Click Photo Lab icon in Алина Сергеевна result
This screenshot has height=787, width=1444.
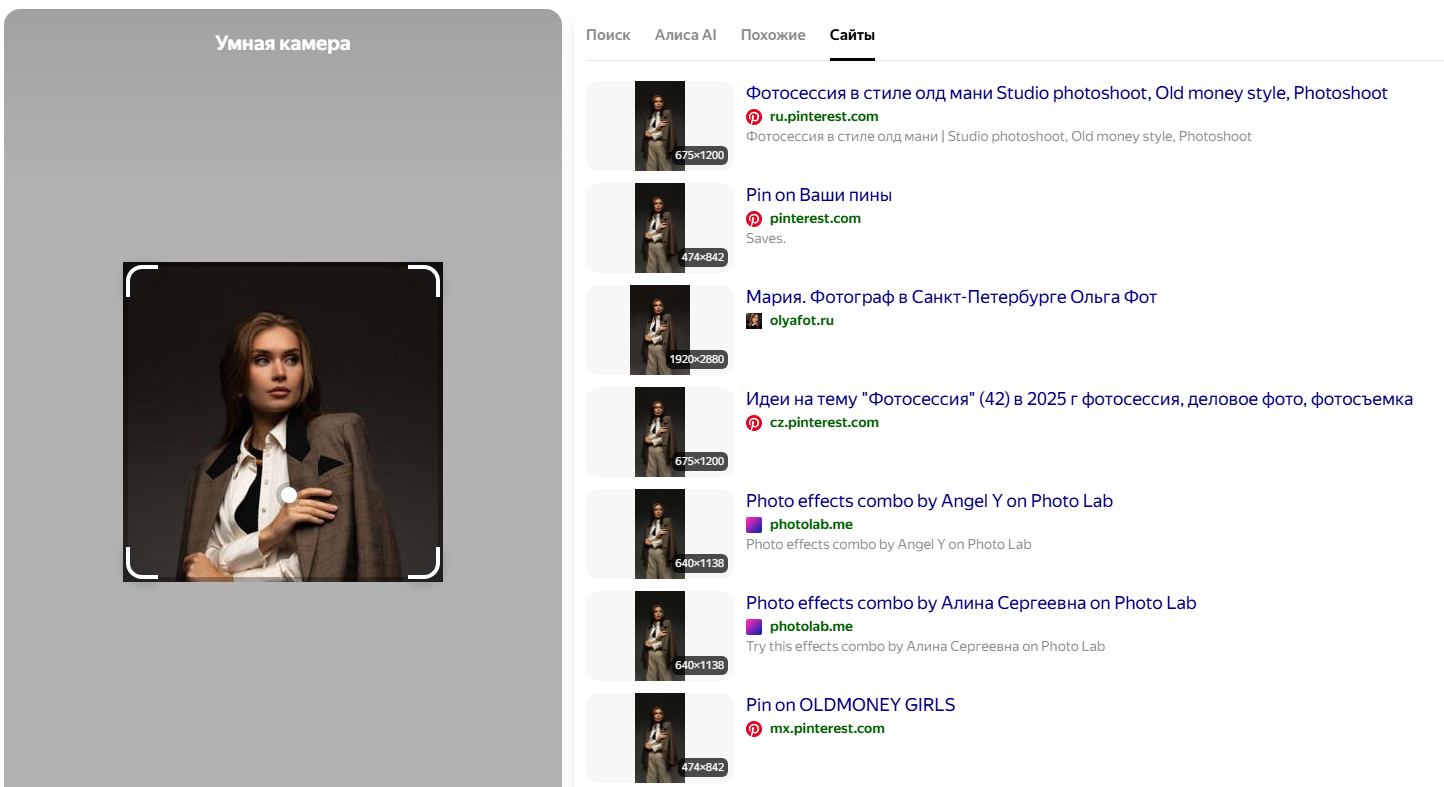[x=754, y=627]
